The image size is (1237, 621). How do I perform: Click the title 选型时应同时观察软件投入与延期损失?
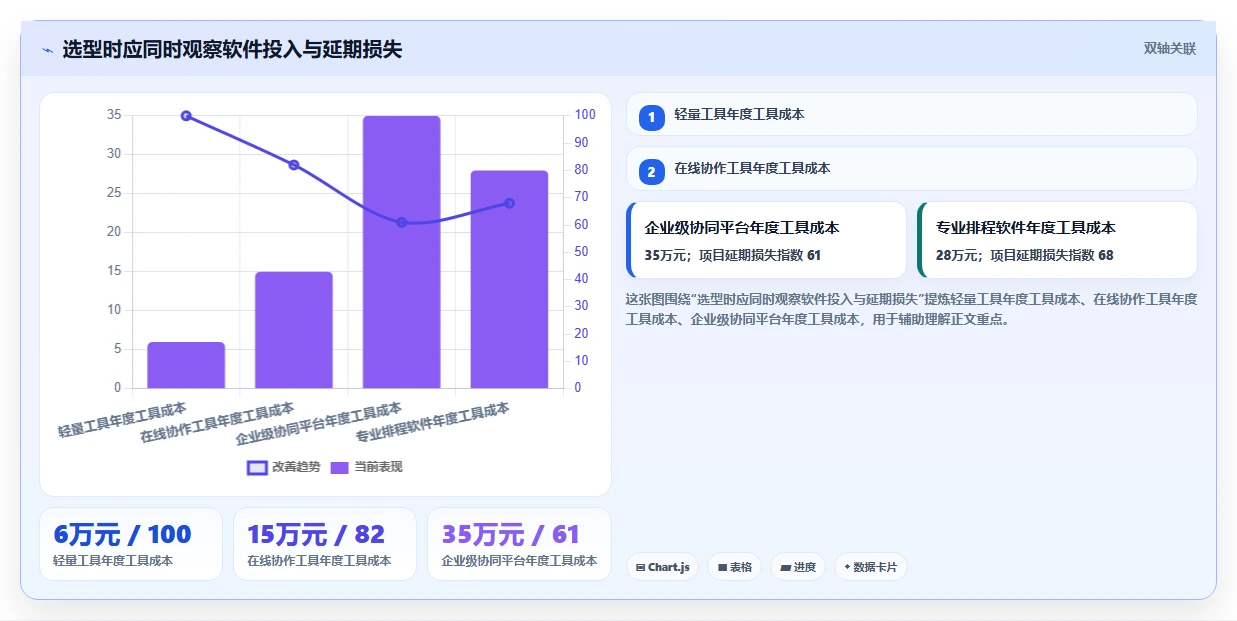point(232,49)
